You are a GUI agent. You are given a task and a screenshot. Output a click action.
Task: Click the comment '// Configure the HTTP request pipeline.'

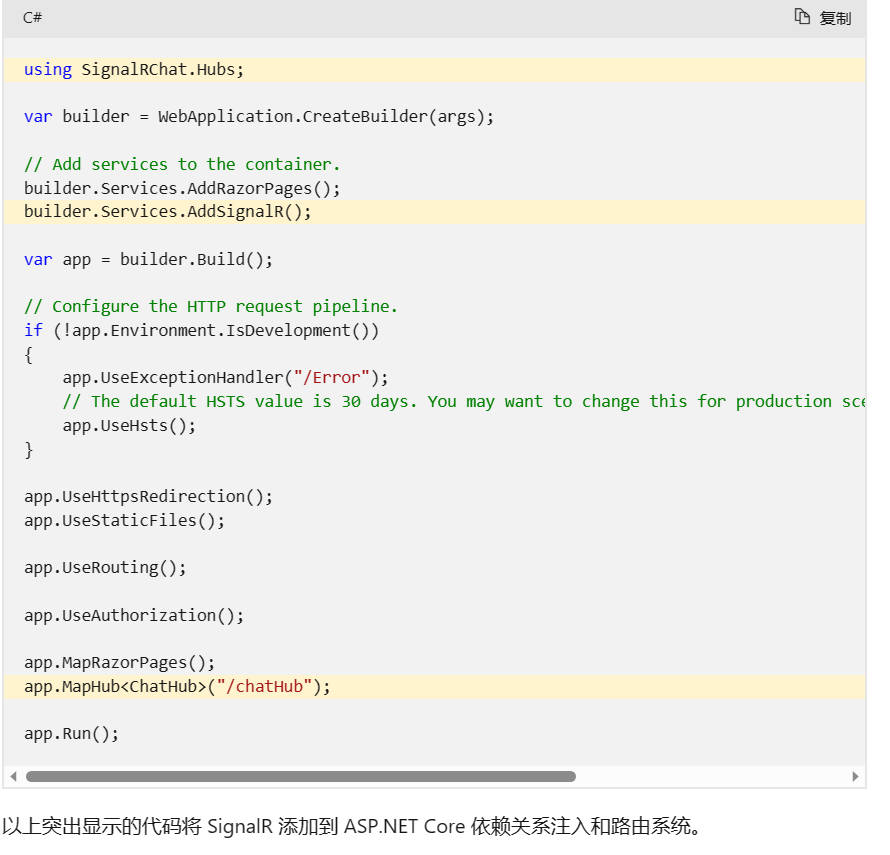pyautogui.click(x=211, y=307)
